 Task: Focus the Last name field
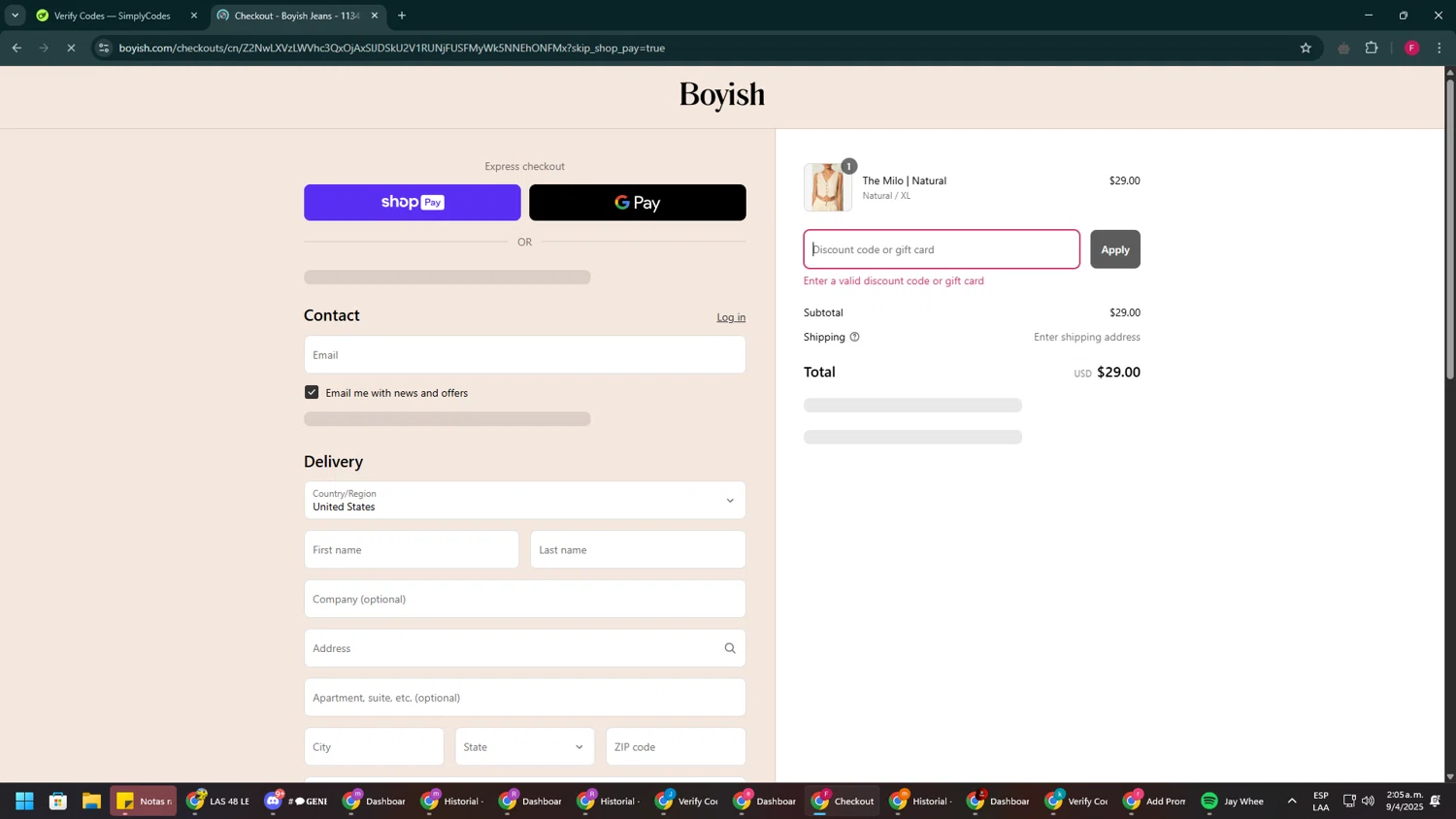(638, 550)
